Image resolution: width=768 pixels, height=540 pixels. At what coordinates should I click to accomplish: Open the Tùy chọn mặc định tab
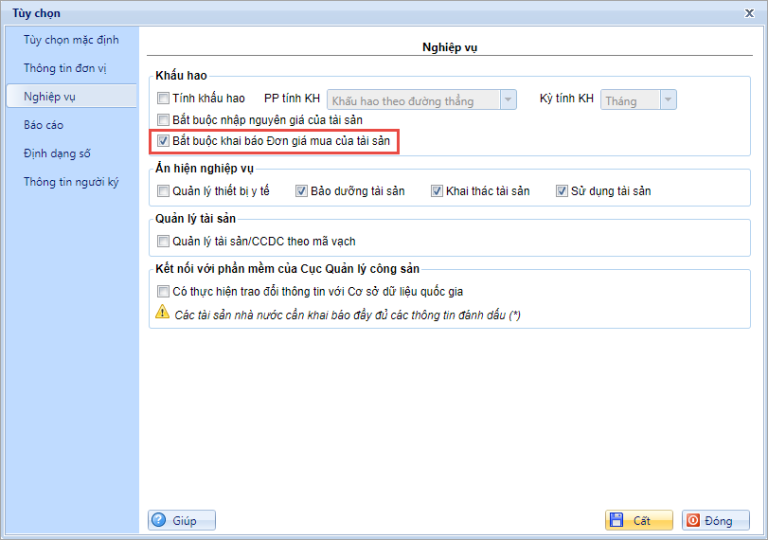[69, 40]
